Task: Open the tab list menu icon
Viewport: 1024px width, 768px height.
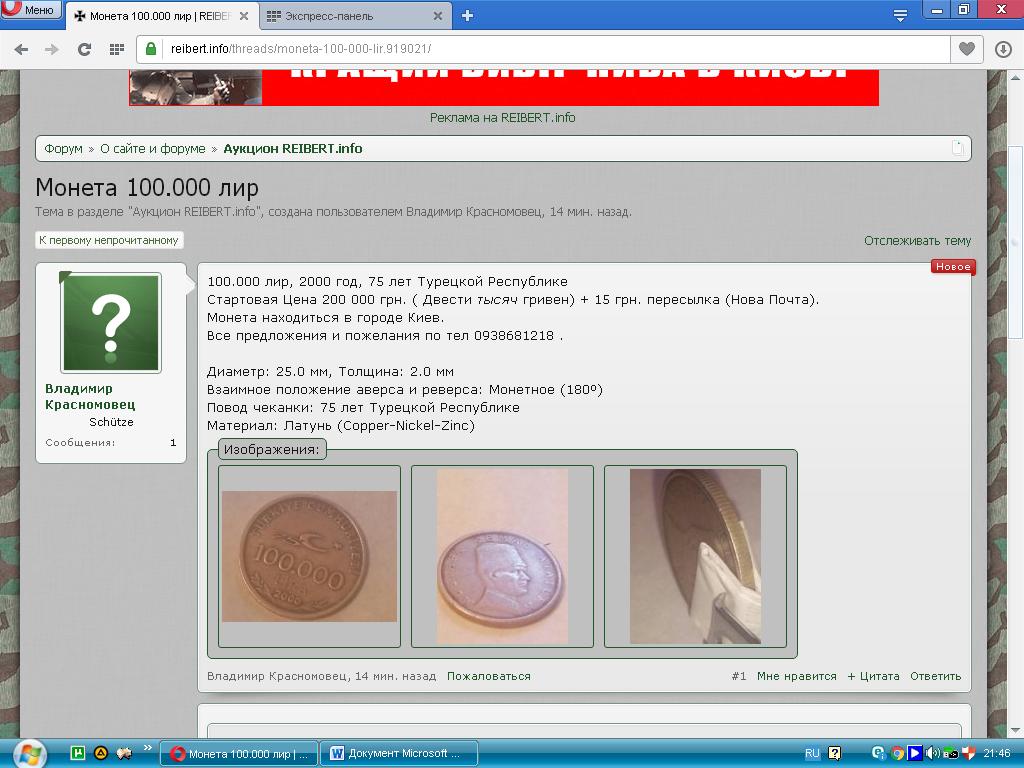Action: [x=900, y=15]
